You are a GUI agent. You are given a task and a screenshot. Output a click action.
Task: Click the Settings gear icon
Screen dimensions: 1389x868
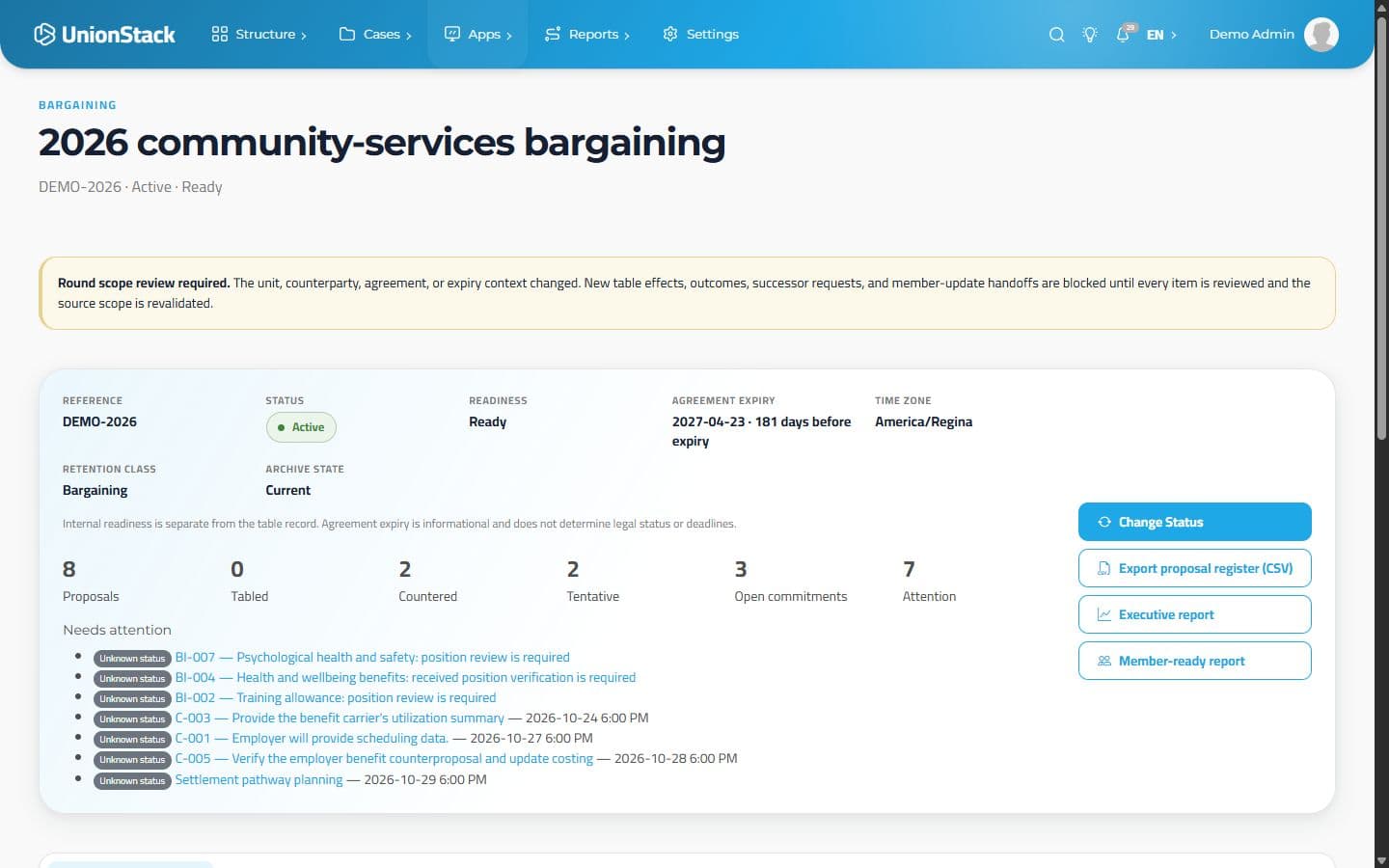click(x=670, y=34)
